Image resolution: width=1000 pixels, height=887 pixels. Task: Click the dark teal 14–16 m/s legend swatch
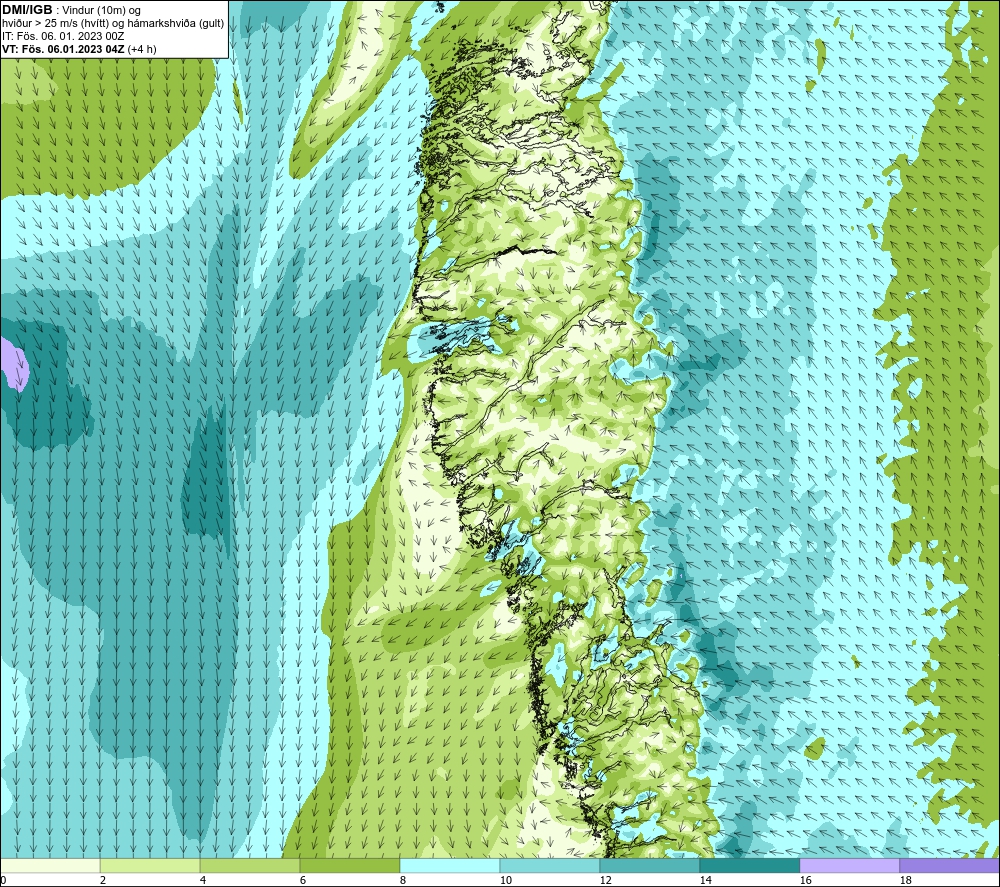[749, 865]
